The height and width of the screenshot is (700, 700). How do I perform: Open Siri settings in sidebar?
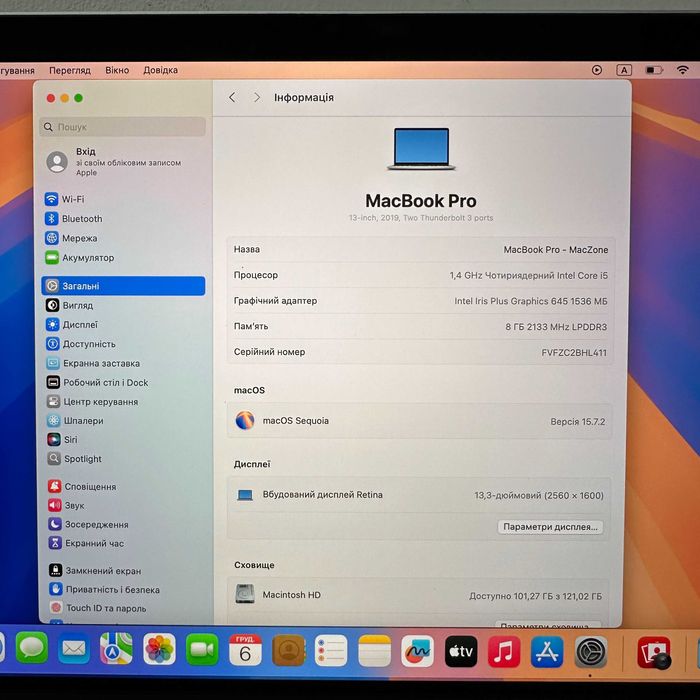pyautogui.click(x=62, y=440)
